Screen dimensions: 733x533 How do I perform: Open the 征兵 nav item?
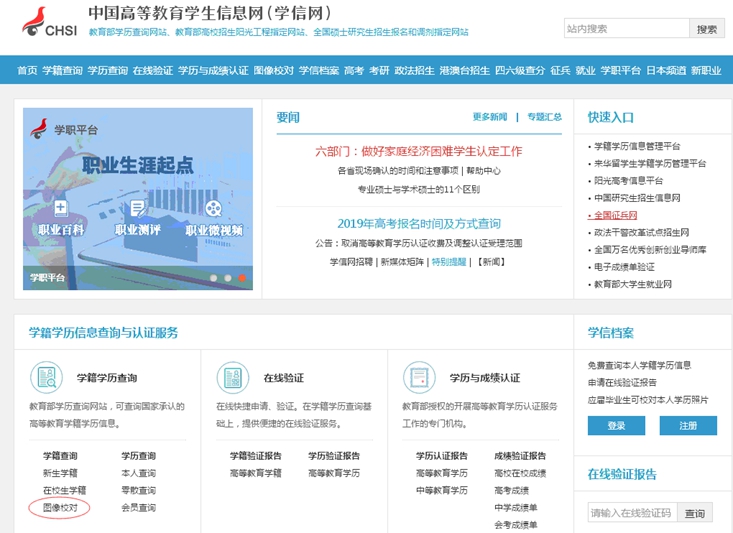tap(560, 71)
